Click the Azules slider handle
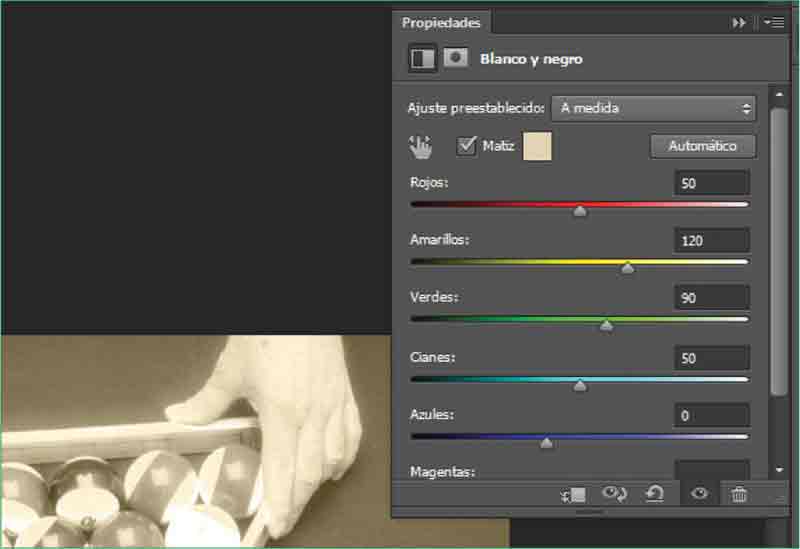The height and width of the screenshot is (549, 800). pos(546,443)
